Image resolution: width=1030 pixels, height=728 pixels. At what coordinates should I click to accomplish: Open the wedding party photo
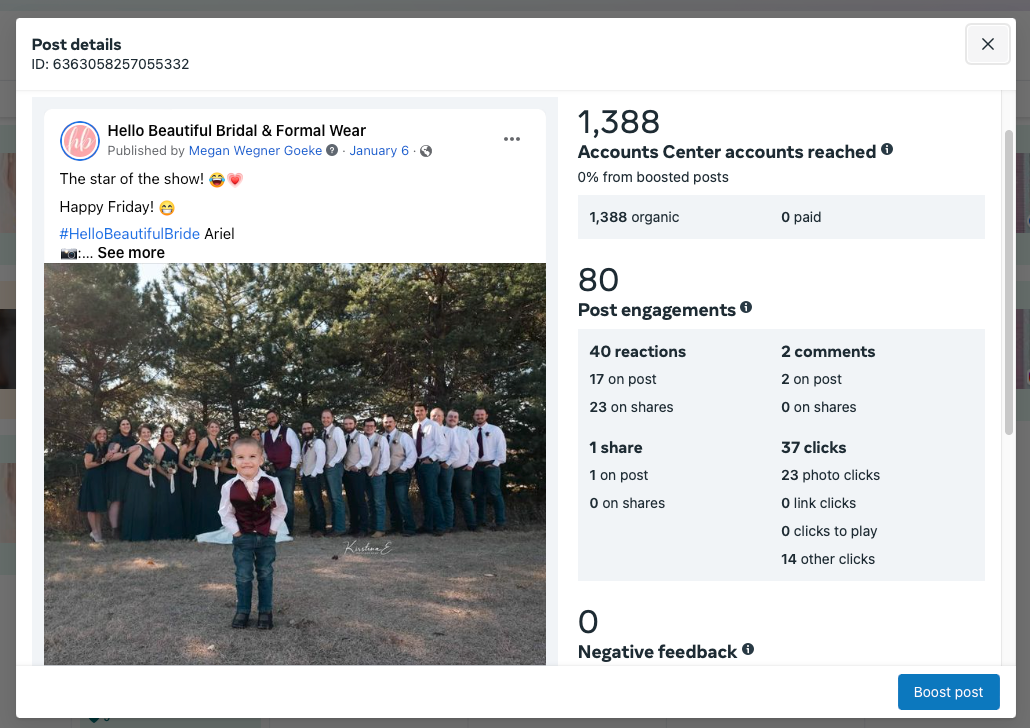pyautogui.click(x=295, y=464)
